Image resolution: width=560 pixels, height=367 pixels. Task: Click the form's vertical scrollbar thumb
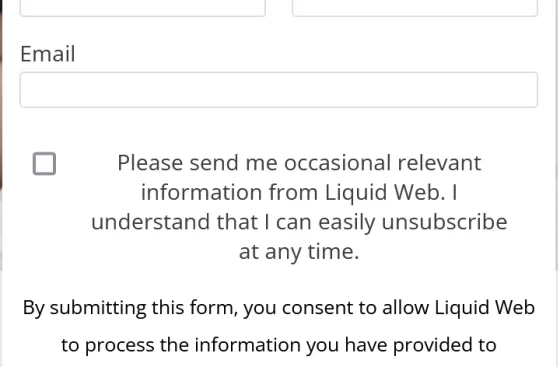[558, 135]
